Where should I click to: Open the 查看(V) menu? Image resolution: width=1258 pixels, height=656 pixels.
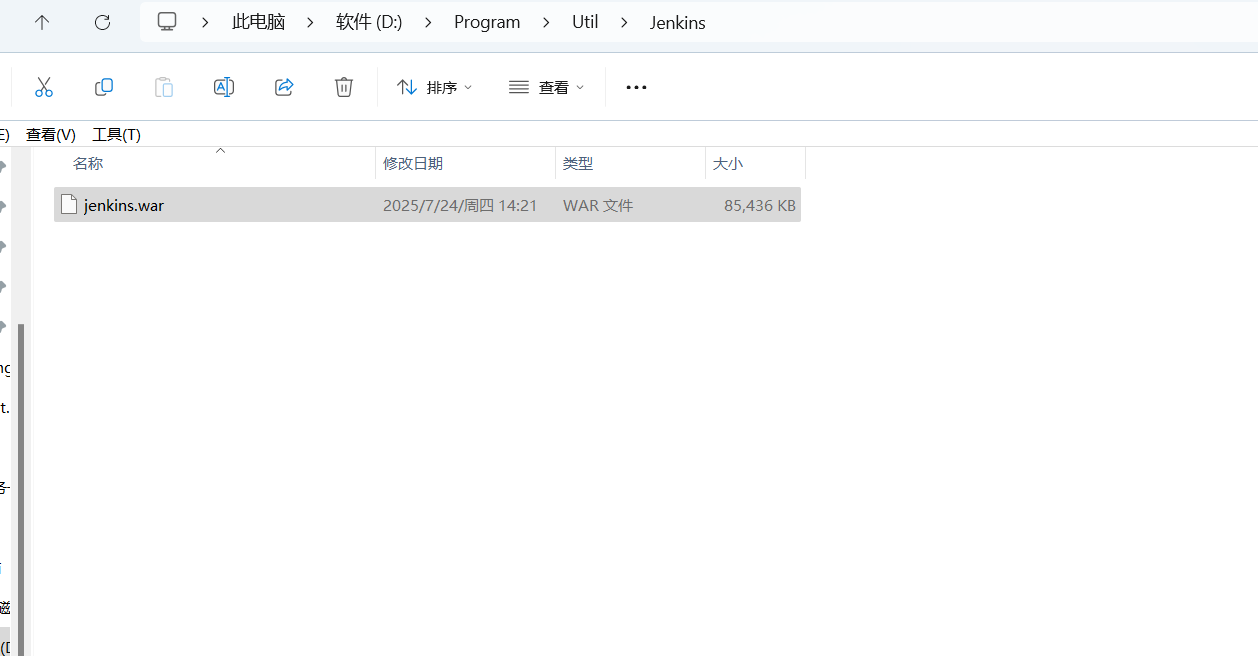pyautogui.click(x=51, y=134)
